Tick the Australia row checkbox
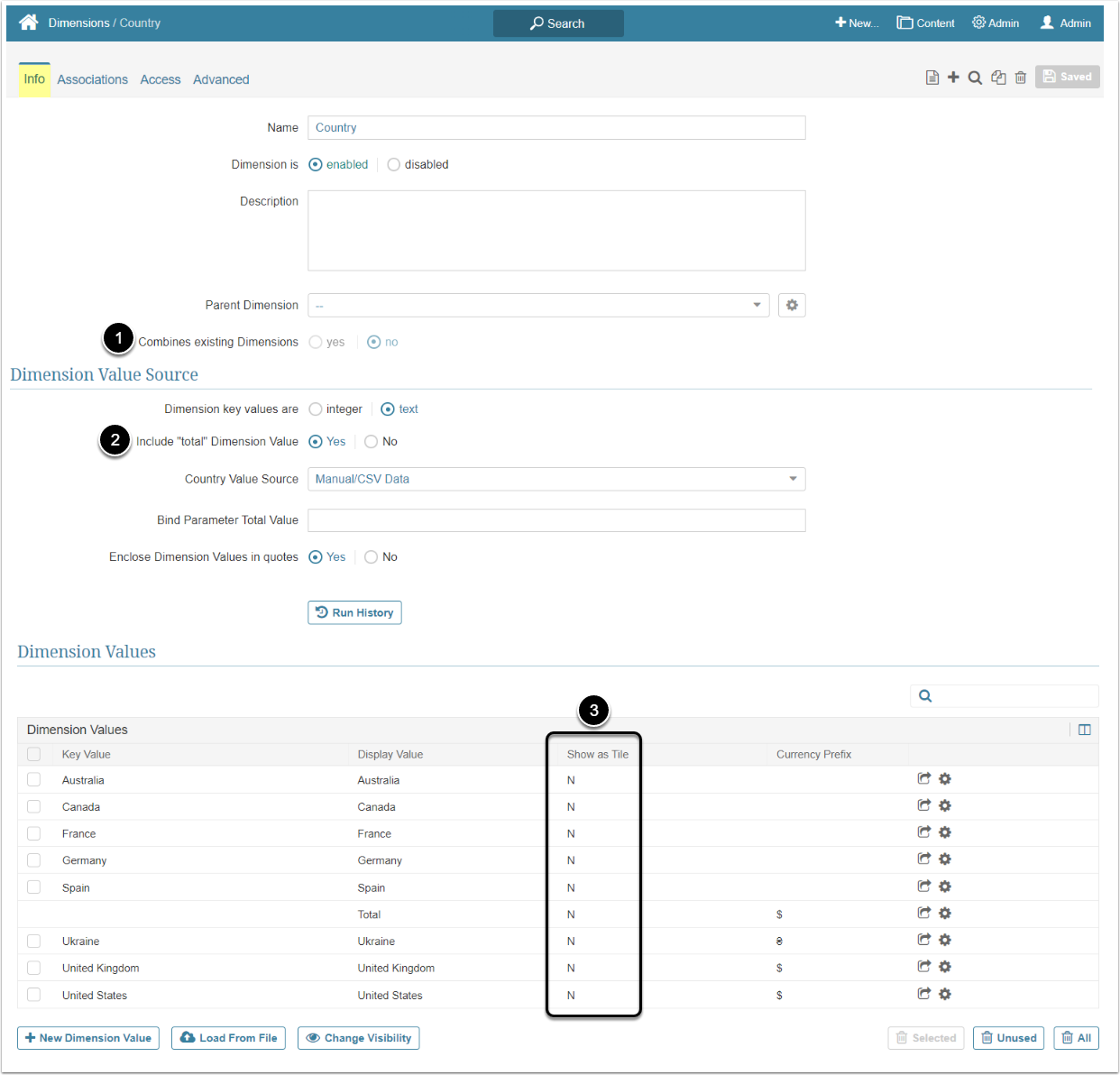Image resolution: width=1120 pixels, height=1075 pixels. coord(34,779)
